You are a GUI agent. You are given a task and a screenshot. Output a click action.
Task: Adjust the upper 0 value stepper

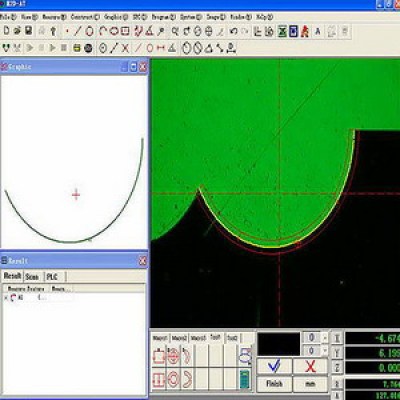(x=325, y=338)
